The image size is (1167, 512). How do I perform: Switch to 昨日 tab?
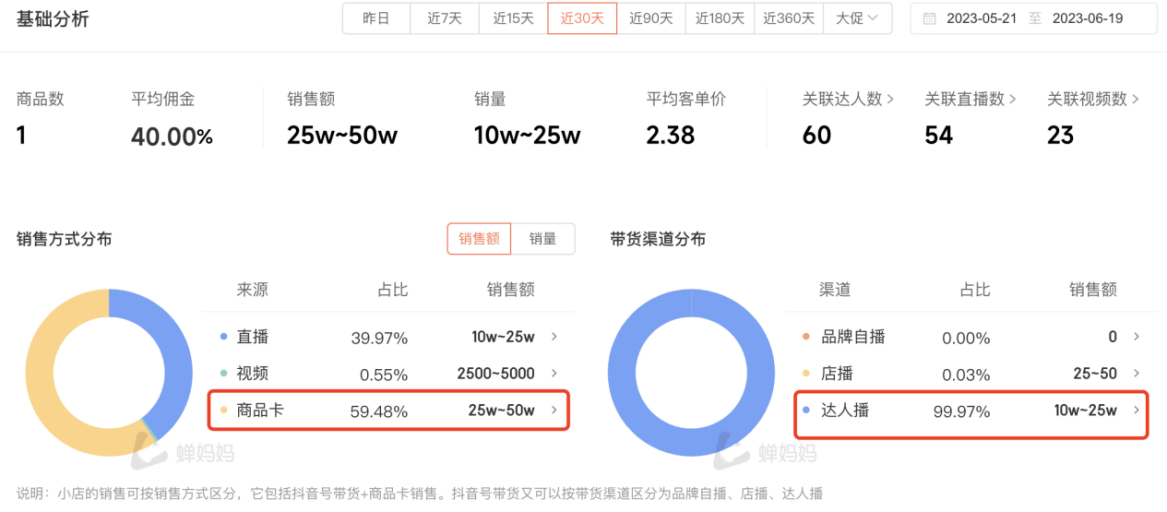coord(376,18)
